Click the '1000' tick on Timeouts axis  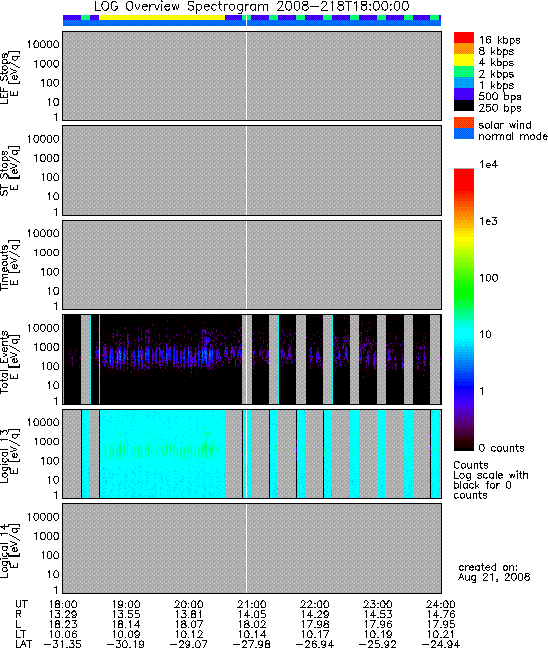46,253
